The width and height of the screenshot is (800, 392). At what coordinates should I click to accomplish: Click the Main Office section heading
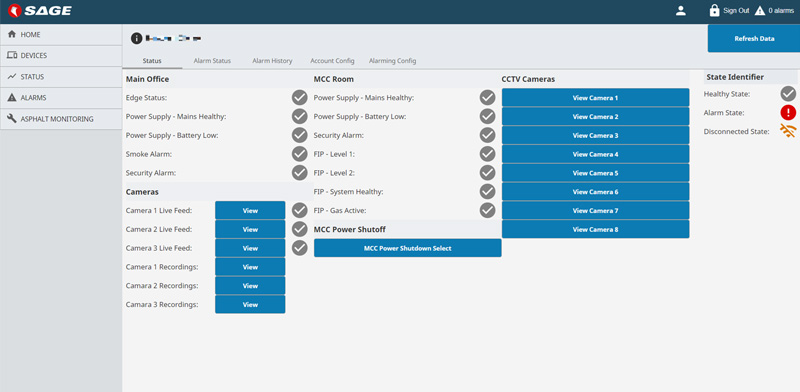(147, 79)
